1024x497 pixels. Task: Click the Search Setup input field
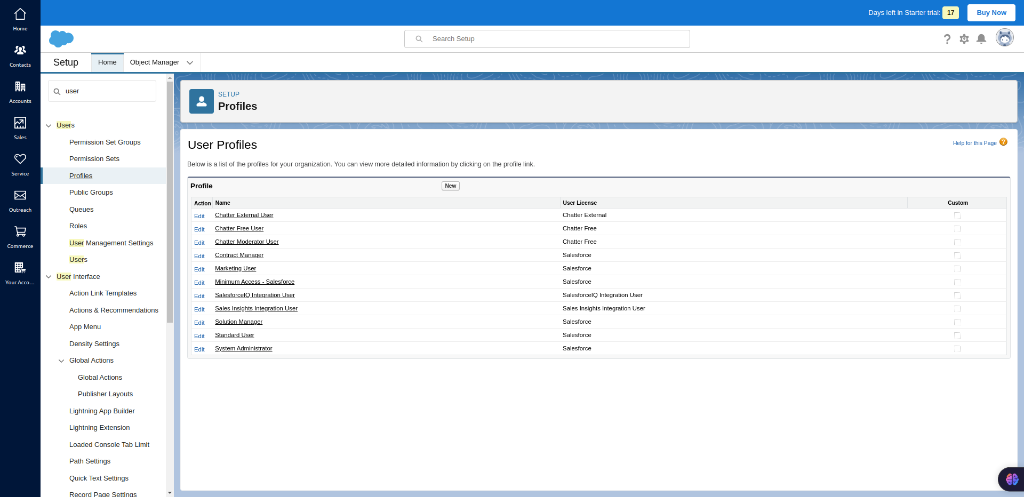click(x=547, y=39)
